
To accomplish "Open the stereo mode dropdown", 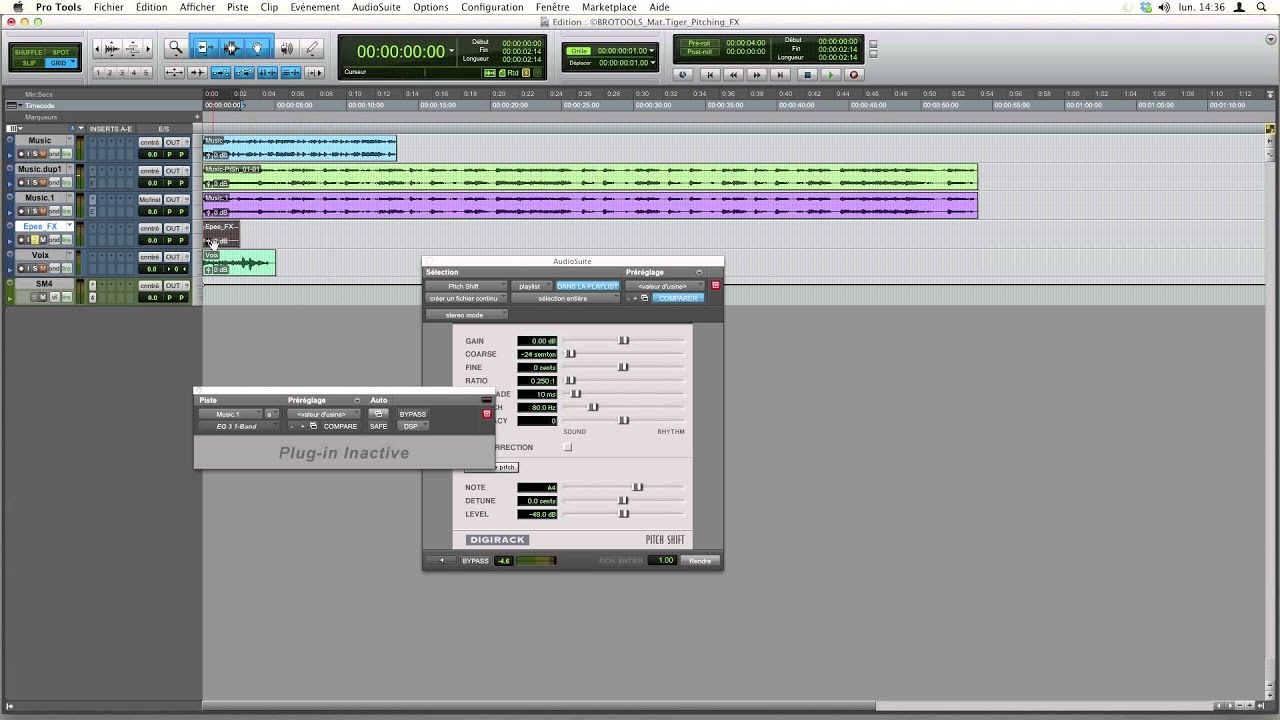I will (x=466, y=315).
